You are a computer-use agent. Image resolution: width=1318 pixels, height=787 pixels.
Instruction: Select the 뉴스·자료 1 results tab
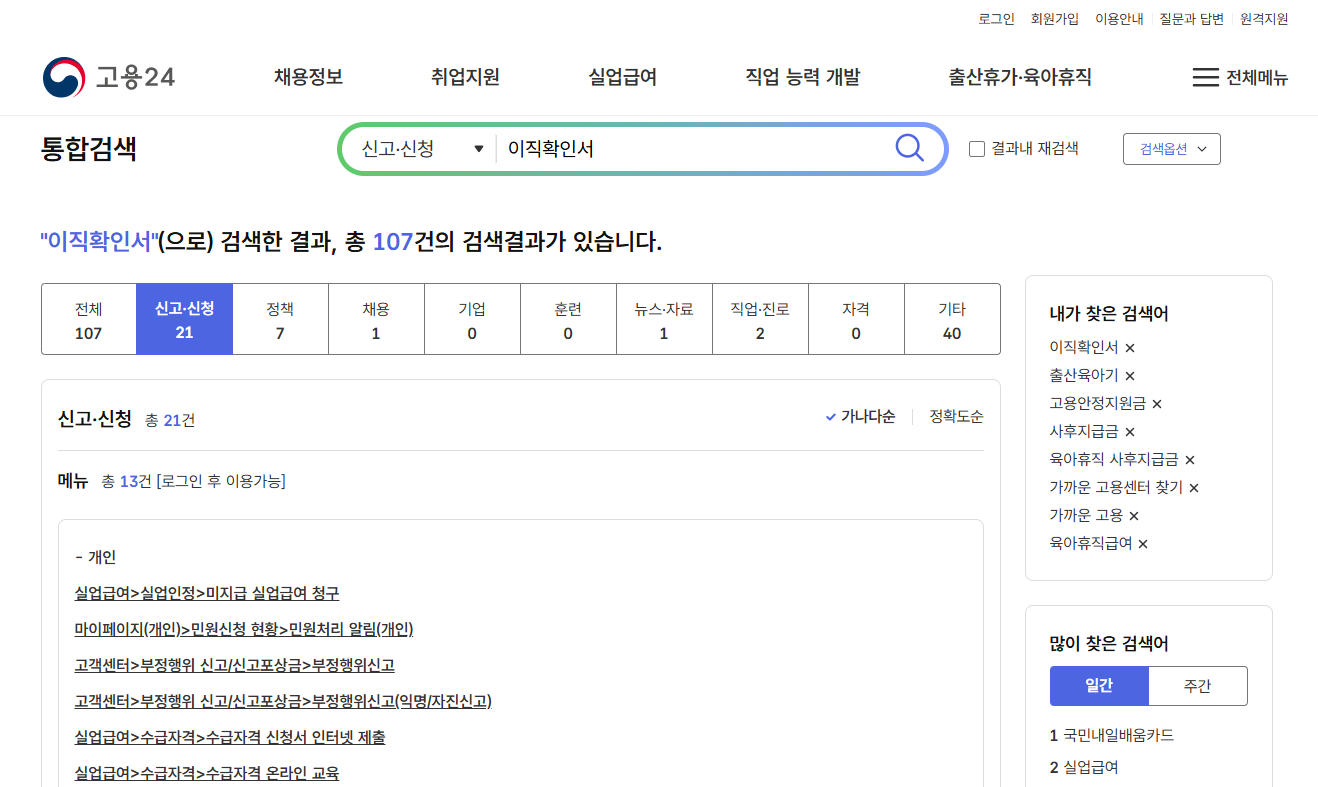(x=664, y=319)
